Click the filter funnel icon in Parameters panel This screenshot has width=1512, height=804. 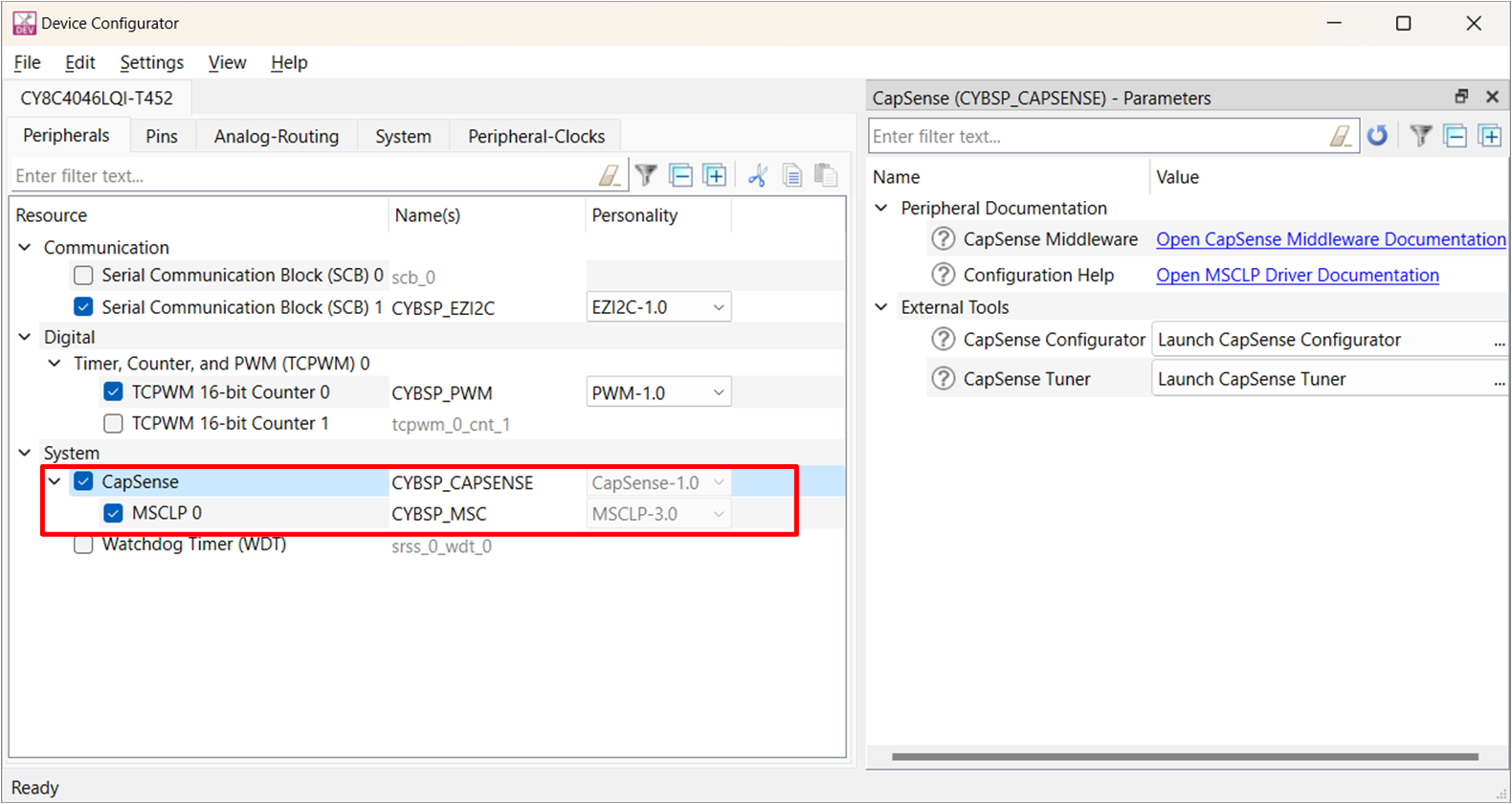[x=1421, y=136]
